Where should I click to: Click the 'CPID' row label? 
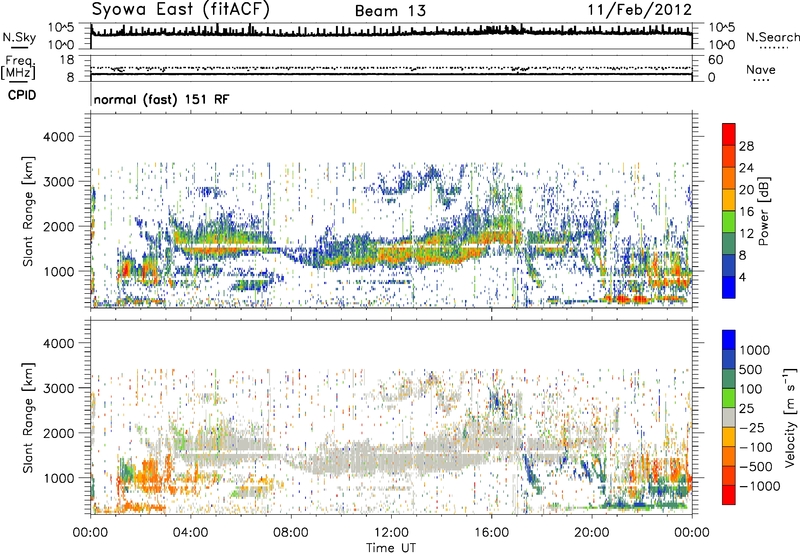point(22,95)
